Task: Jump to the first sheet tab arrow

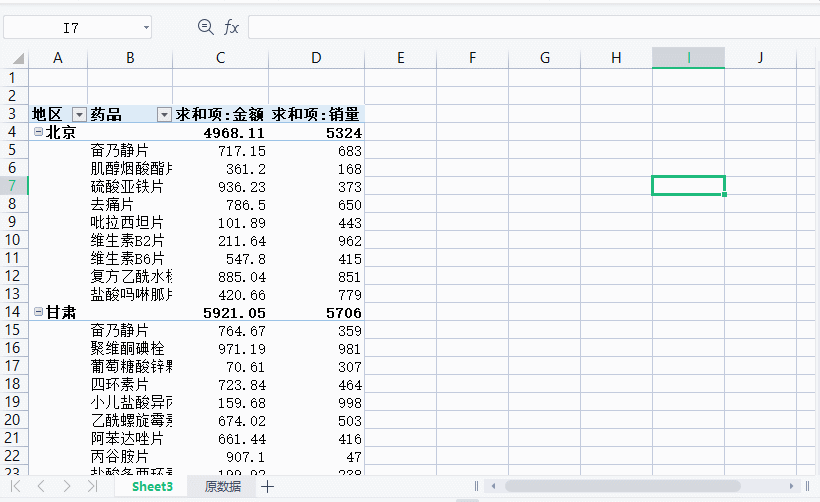Action: [16, 486]
